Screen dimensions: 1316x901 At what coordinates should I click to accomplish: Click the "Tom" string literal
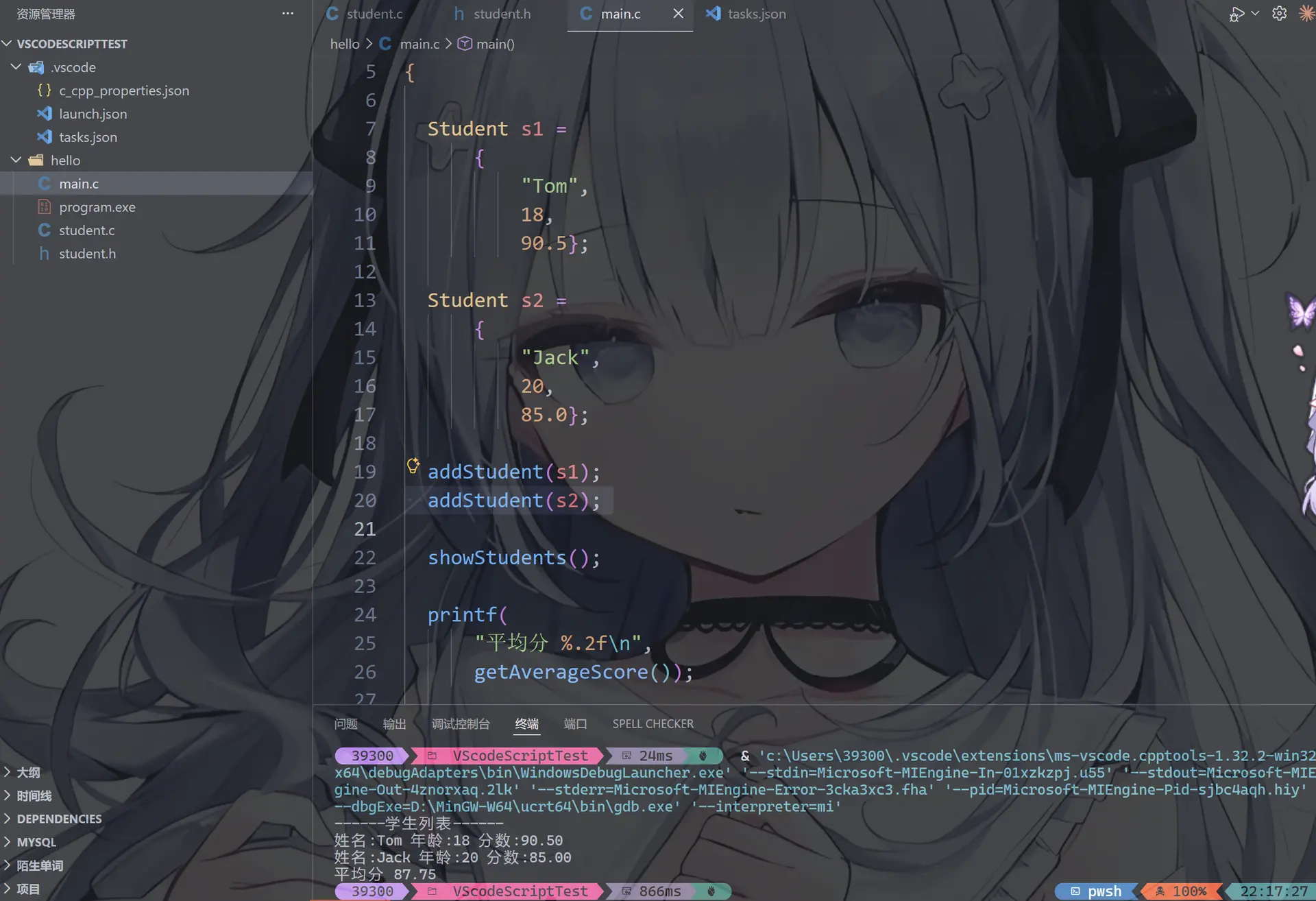coord(549,186)
